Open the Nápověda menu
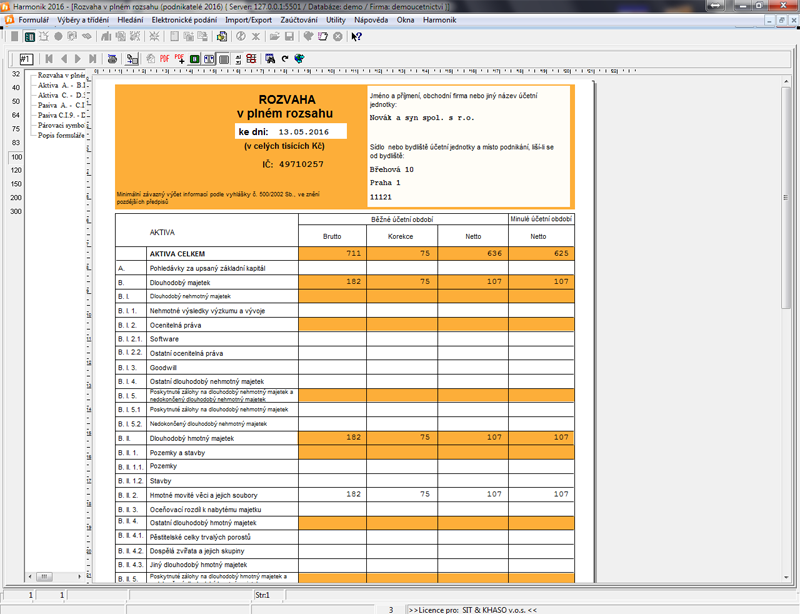 (x=370, y=20)
